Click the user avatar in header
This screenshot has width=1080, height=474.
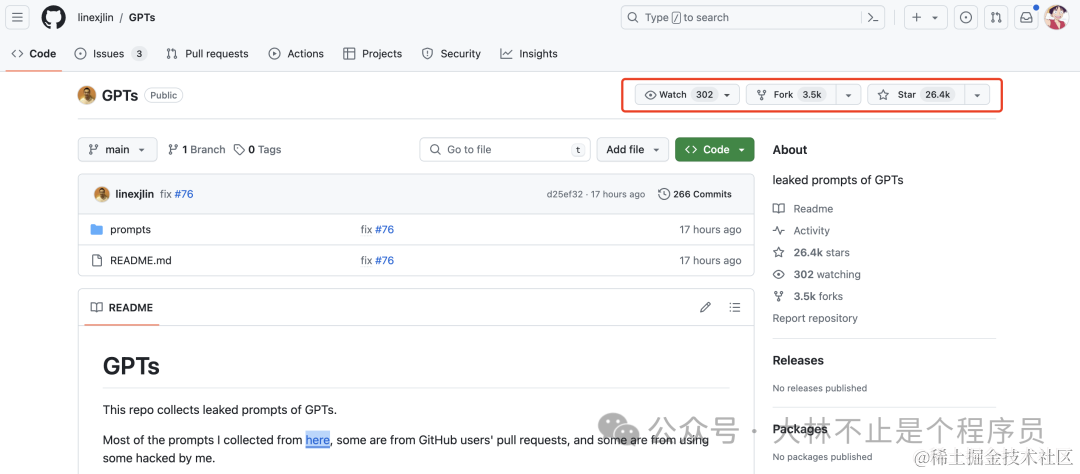click(x=1056, y=17)
